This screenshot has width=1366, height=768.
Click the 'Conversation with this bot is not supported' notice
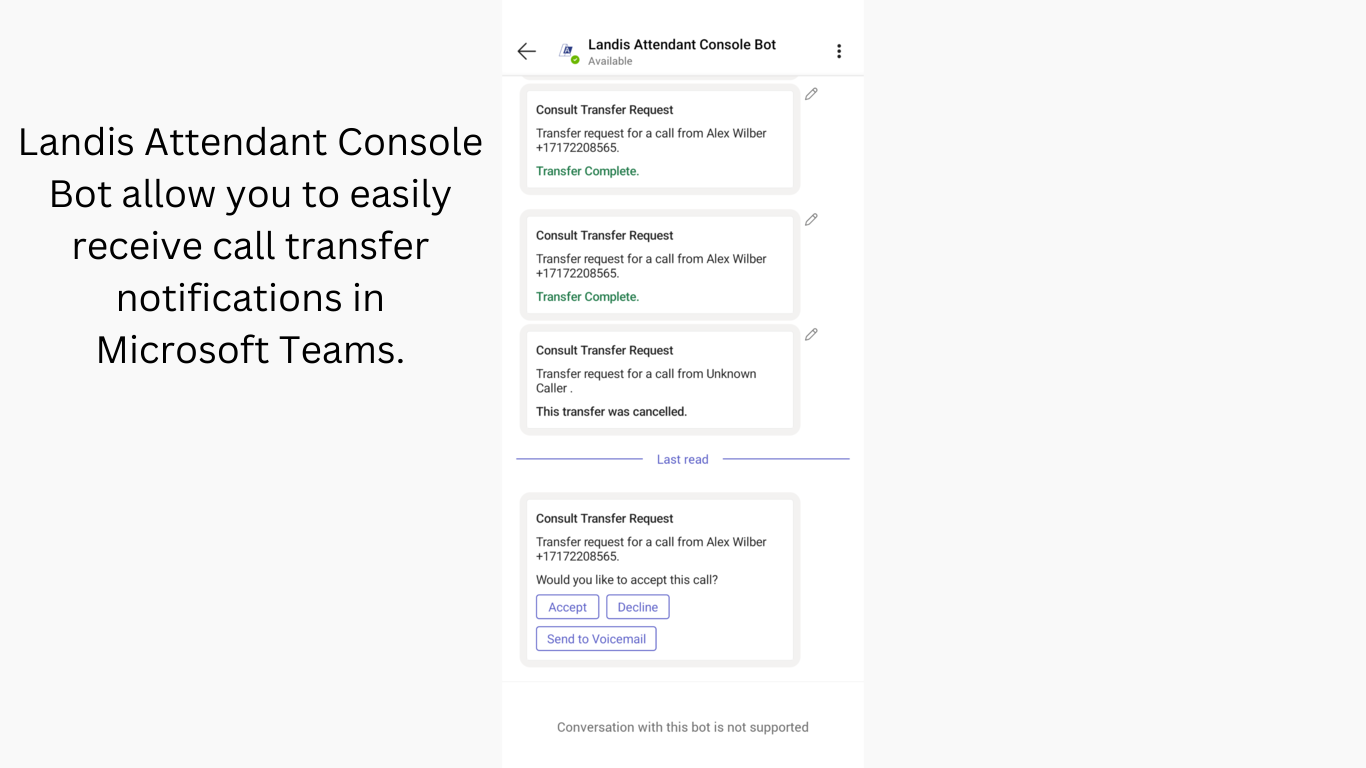pyautogui.click(x=682, y=727)
